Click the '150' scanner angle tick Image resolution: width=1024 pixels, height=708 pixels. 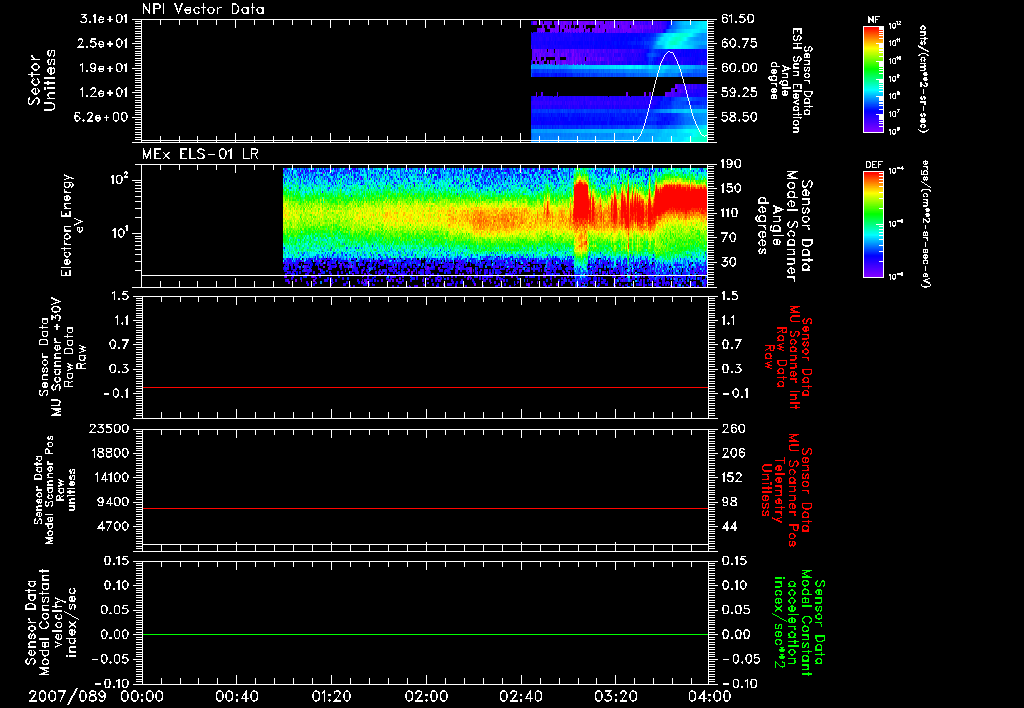(x=731, y=189)
